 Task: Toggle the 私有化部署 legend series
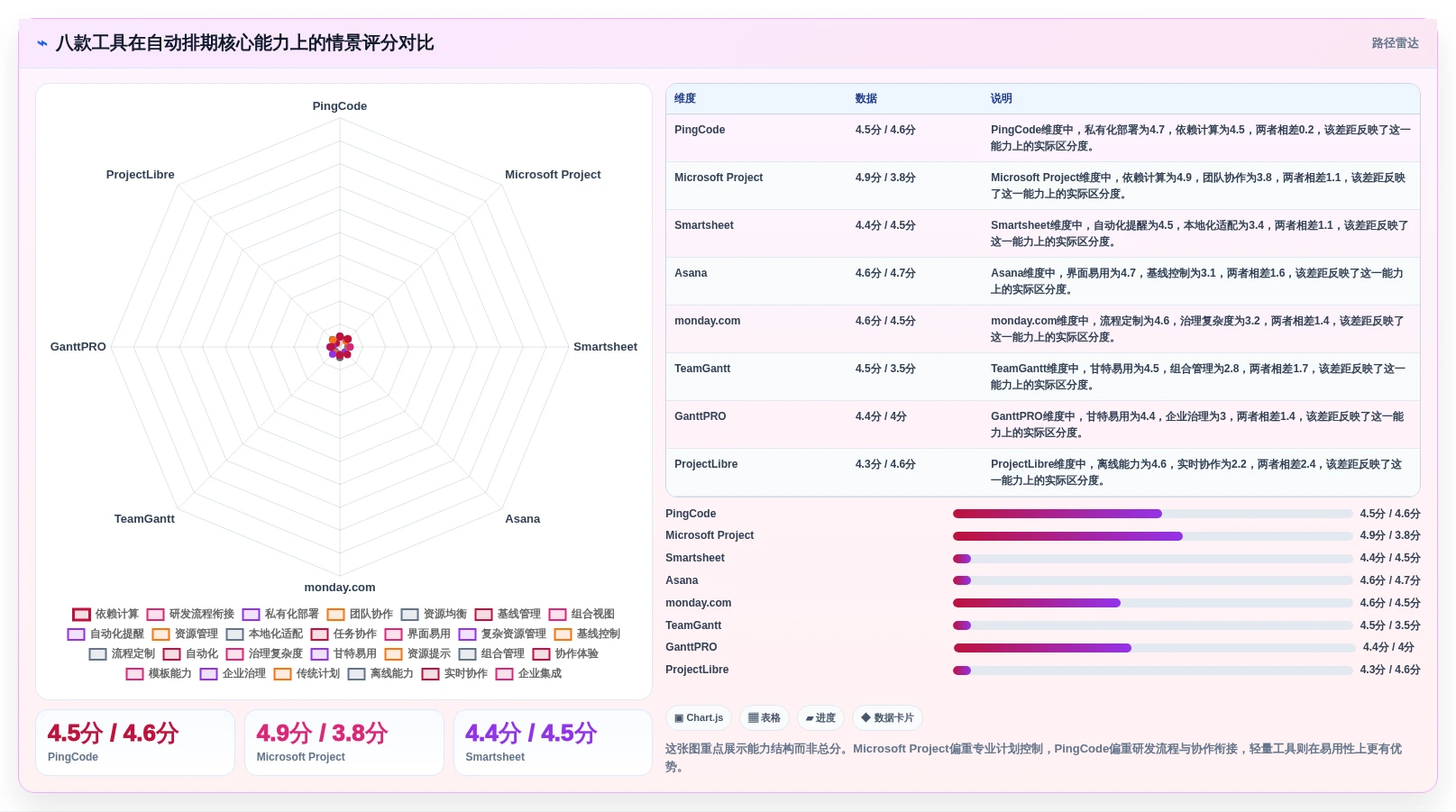(x=280, y=614)
